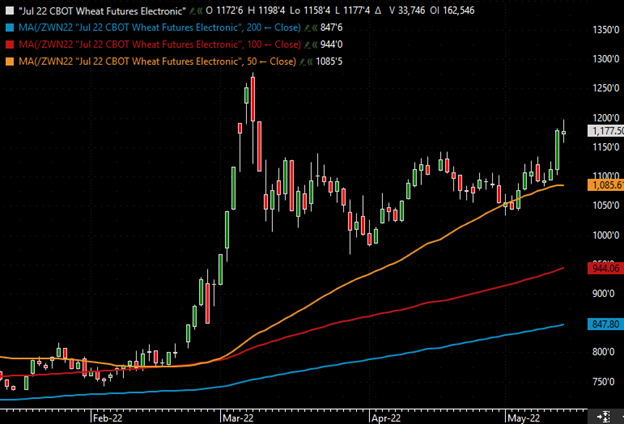Image resolution: width=624 pixels, height=424 pixels.
Task: Click the 944'0 value of the 100 MA
Action: pos(331,45)
